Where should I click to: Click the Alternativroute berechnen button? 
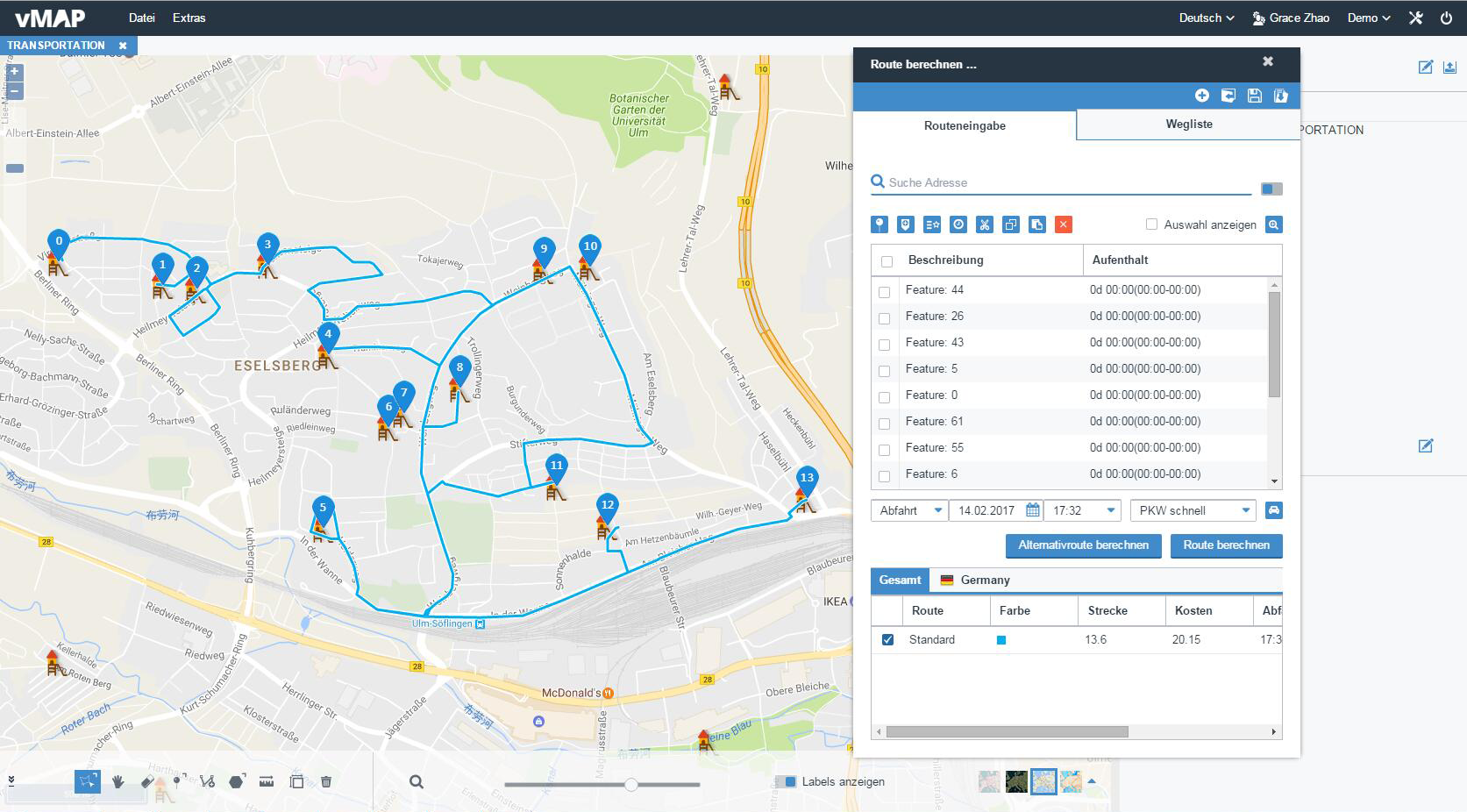[x=1083, y=545]
